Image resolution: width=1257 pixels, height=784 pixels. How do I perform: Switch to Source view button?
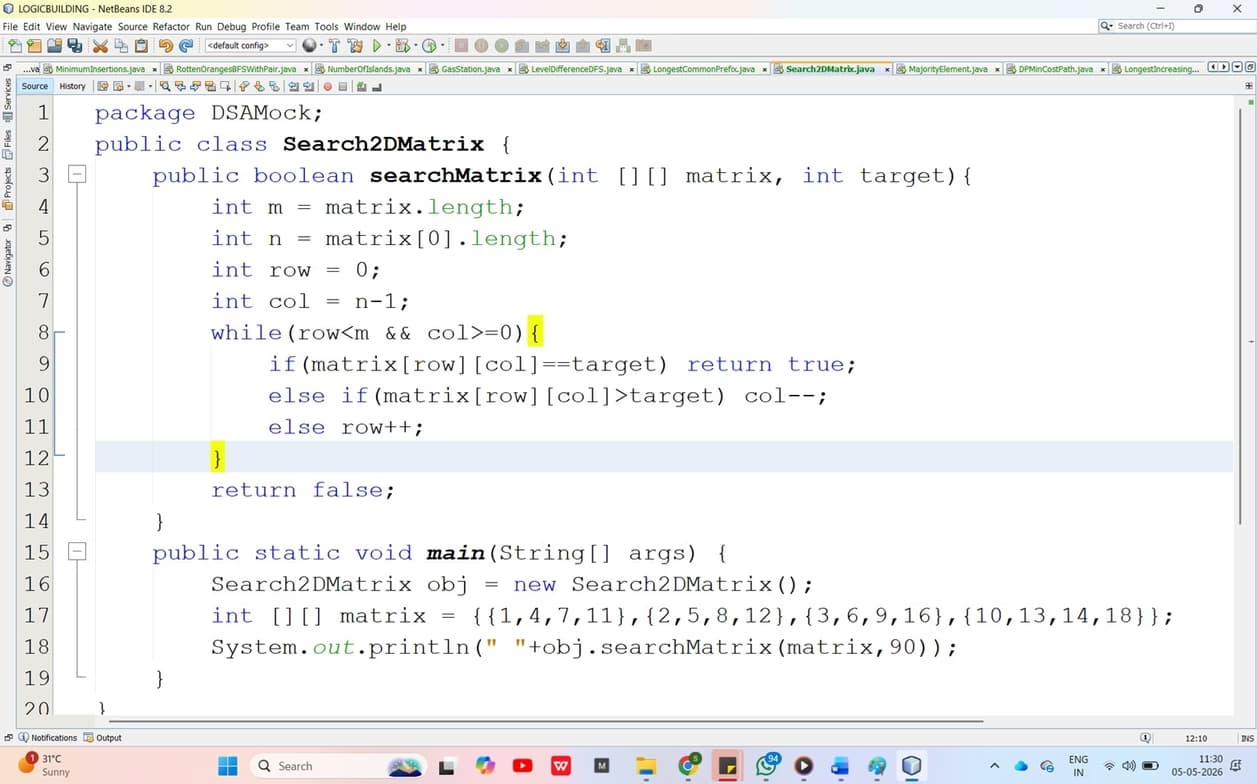point(35,86)
